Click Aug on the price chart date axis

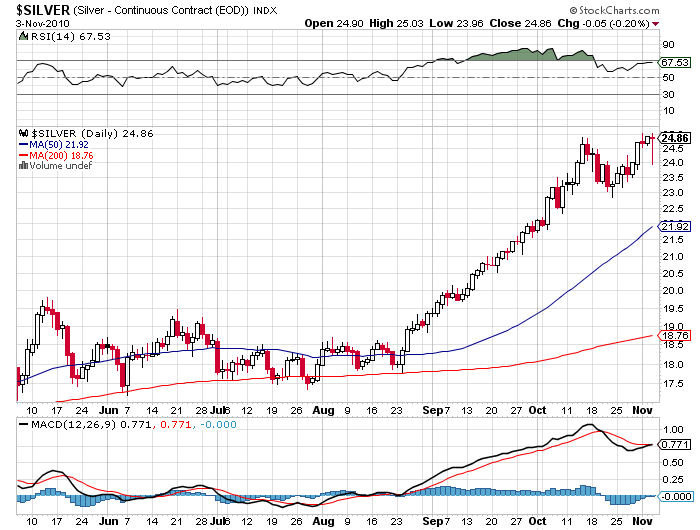(x=323, y=410)
